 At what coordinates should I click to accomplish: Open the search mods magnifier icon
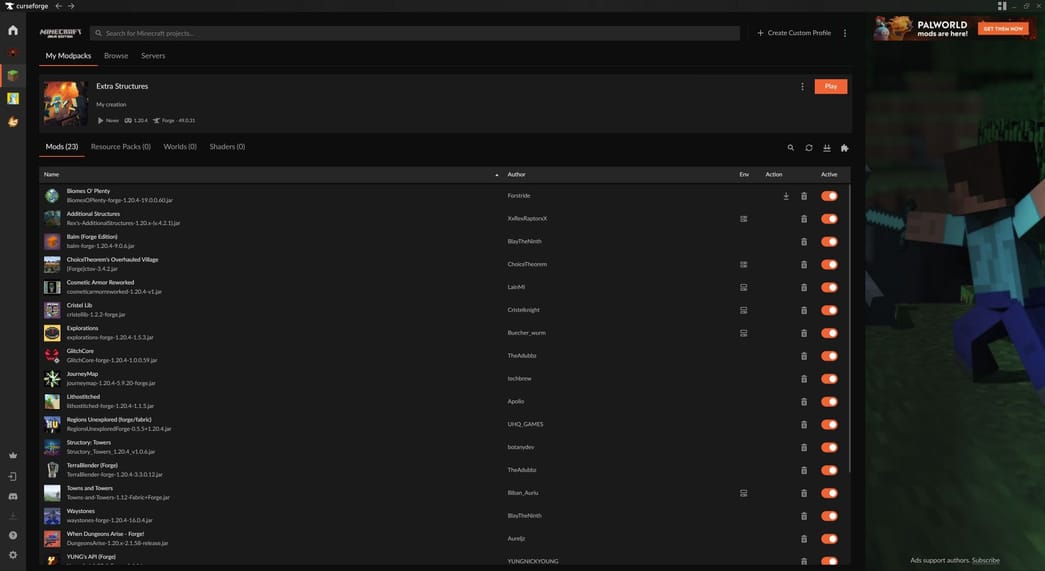point(790,148)
